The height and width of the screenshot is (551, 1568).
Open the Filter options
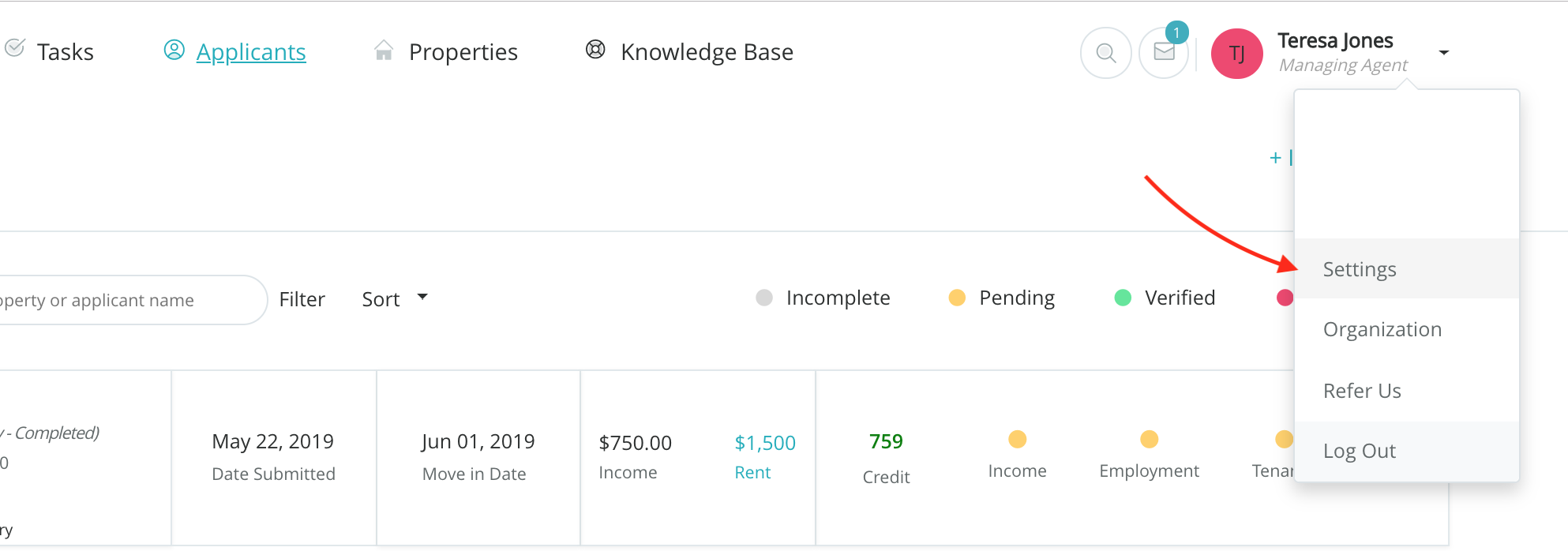click(302, 299)
